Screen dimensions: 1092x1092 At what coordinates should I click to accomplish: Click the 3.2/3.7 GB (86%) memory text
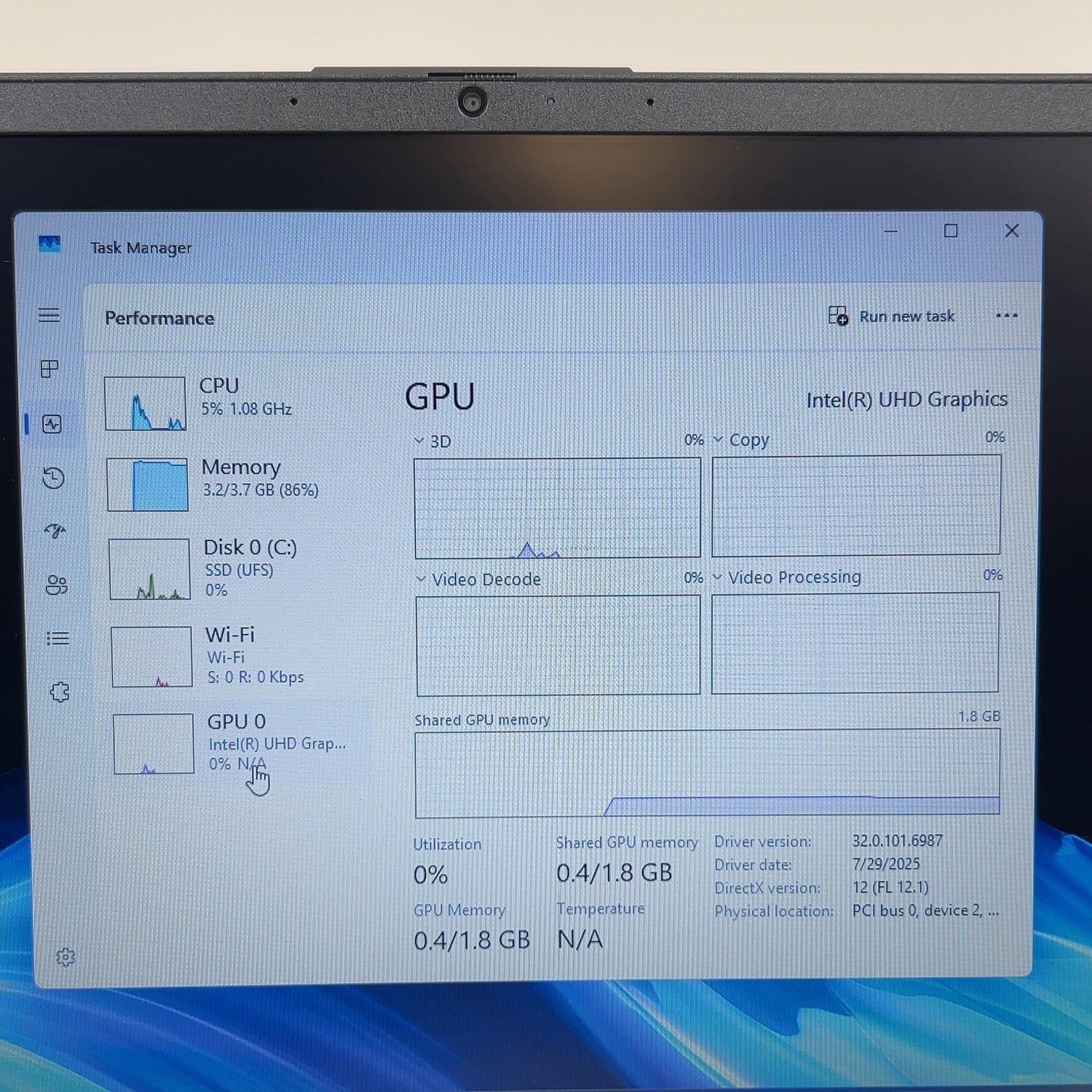click(x=261, y=490)
